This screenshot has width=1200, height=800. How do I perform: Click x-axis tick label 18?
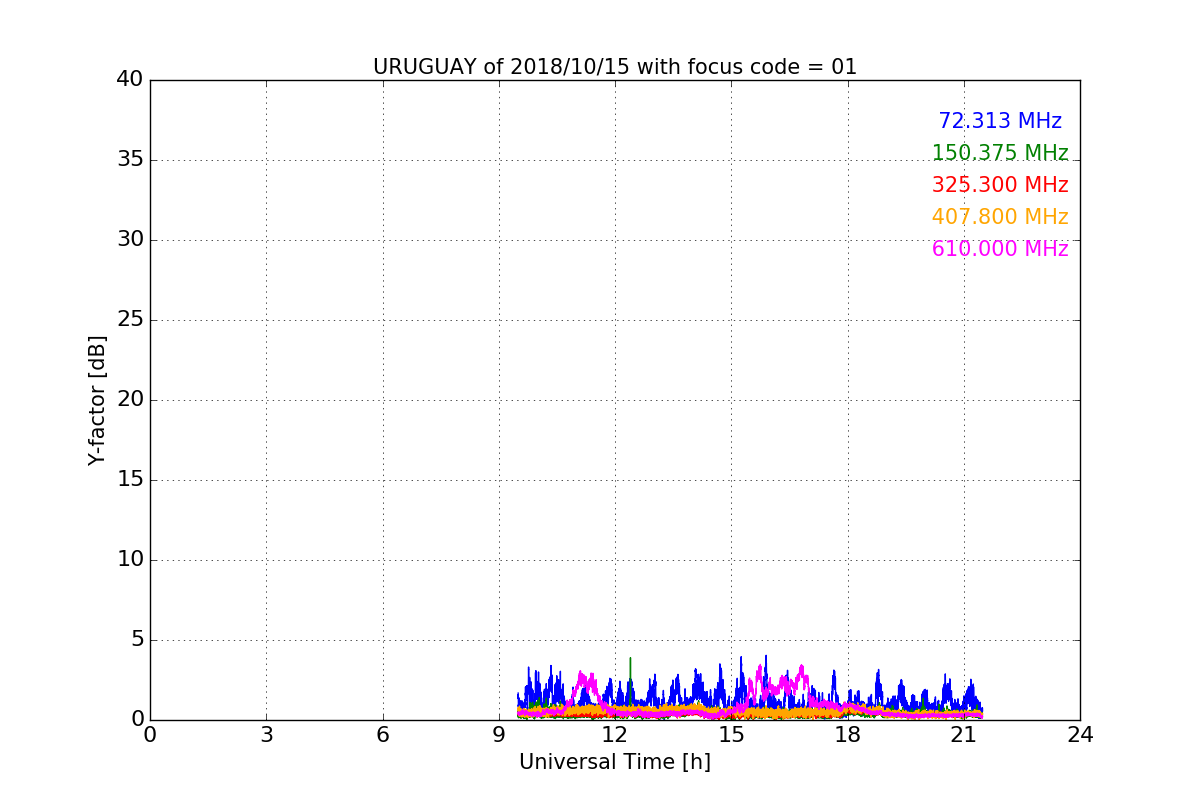point(848,735)
